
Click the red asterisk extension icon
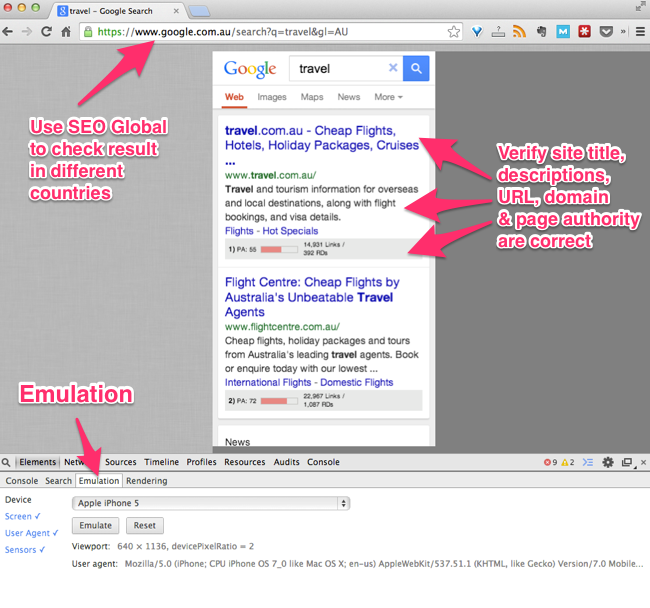584,31
